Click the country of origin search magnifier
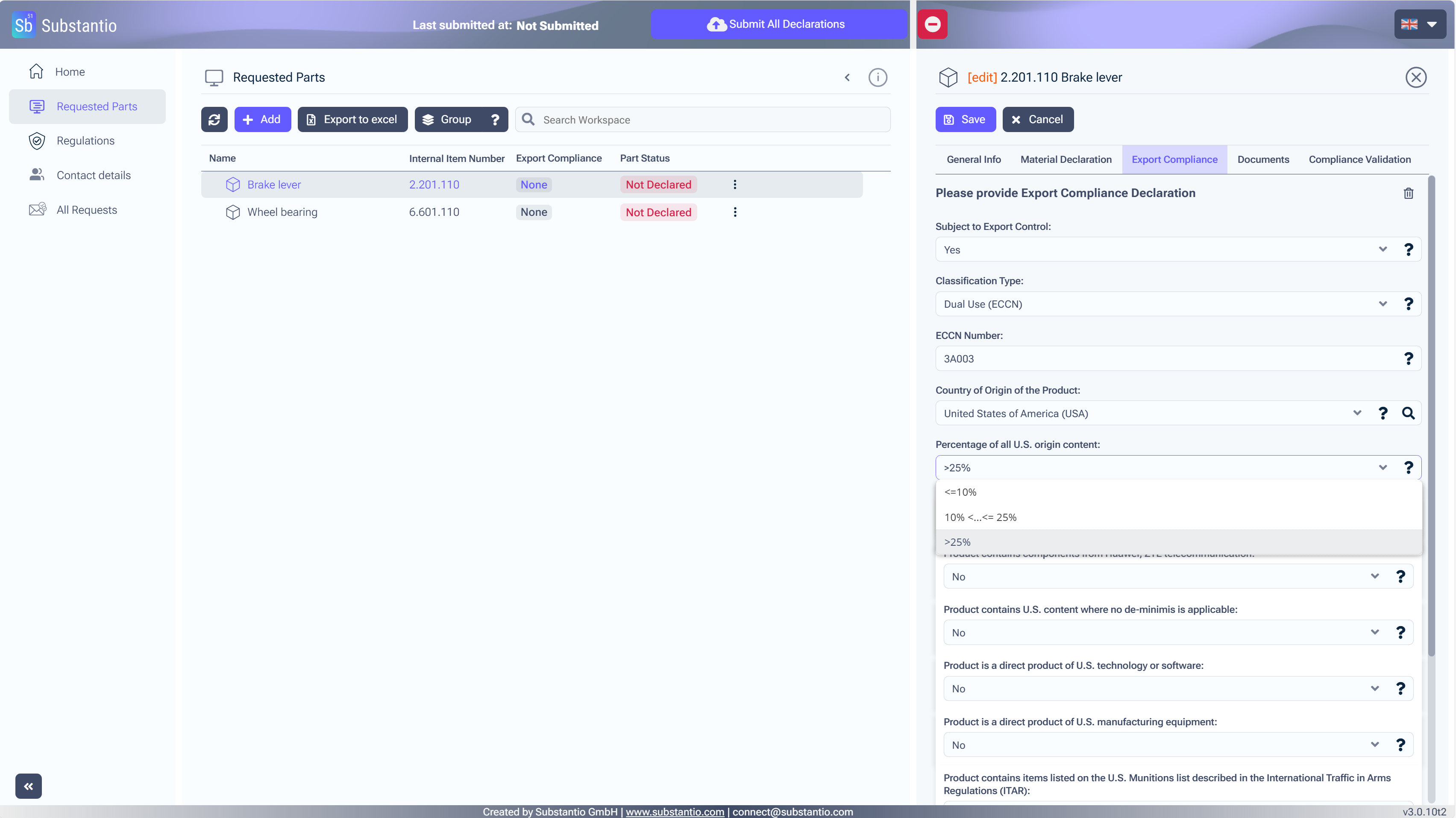The image size is (1456, 818). [1408, 413]
